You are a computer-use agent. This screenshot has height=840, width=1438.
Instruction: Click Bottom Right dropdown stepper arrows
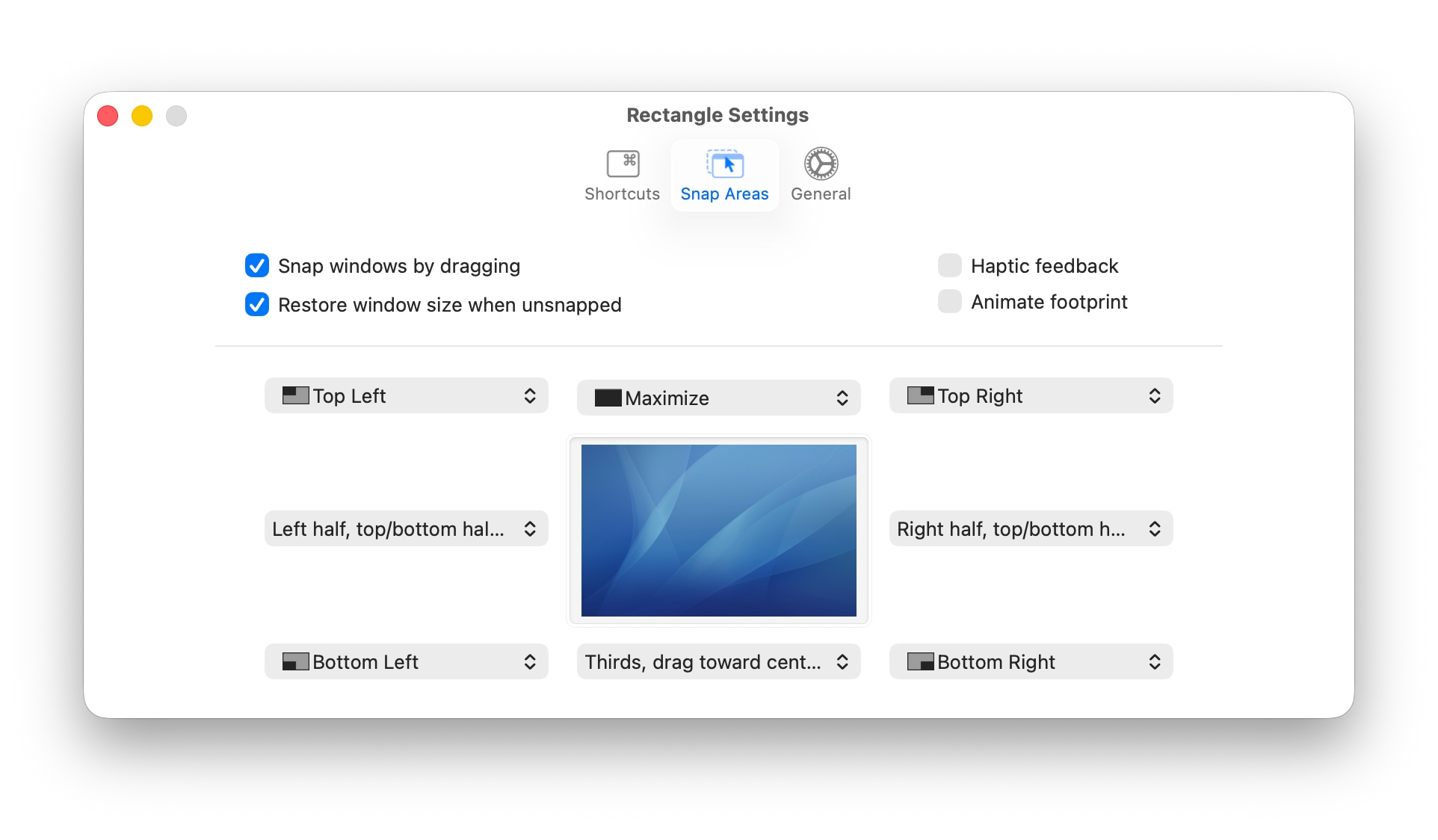click(x=1154, y=661)
